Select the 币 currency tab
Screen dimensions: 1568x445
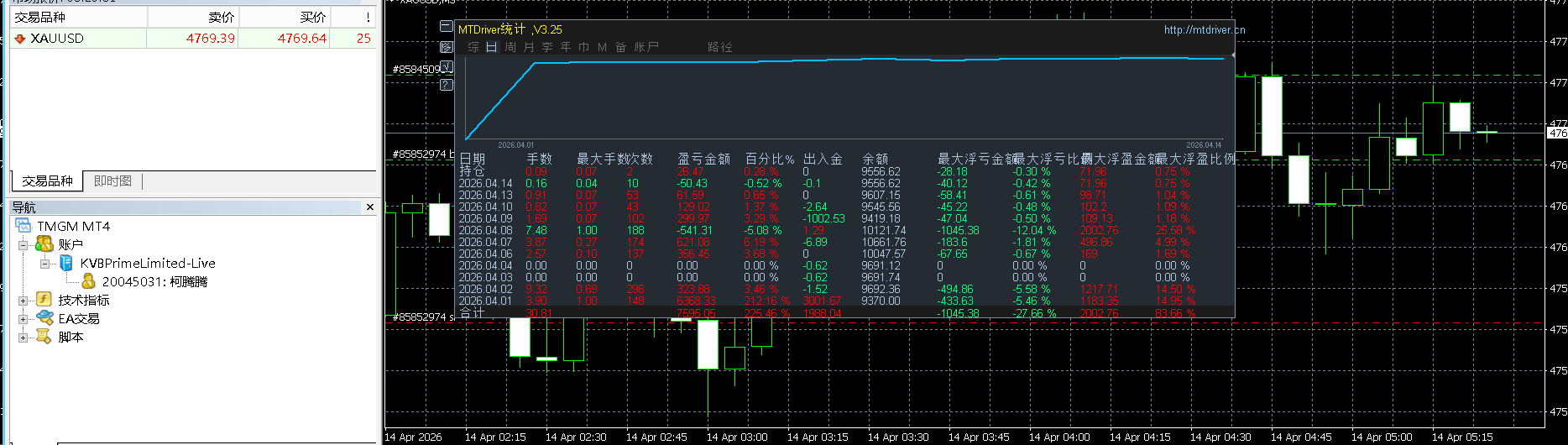pyautogui.click(x=584, y=47)
